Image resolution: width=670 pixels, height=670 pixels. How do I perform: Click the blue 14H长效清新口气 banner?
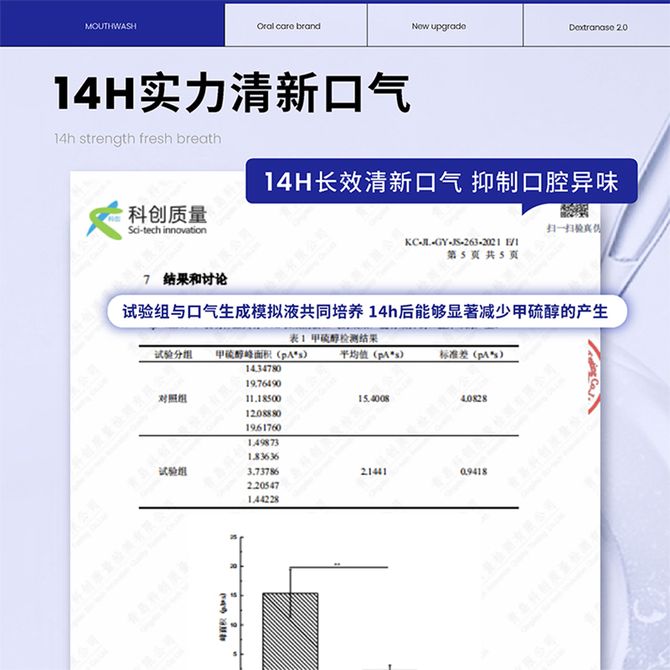coord(441,182)
